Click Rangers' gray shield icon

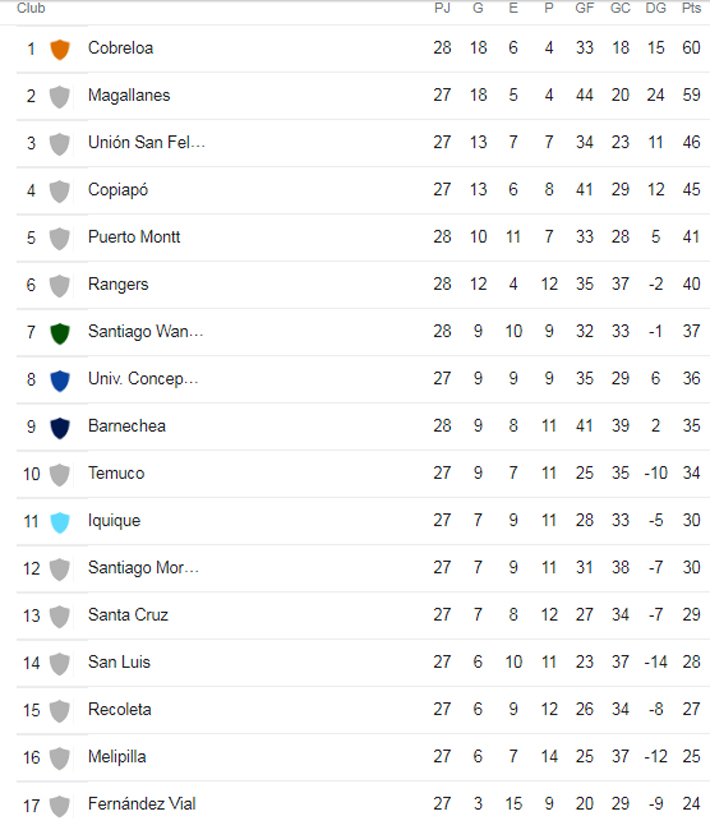pos(60,285)
